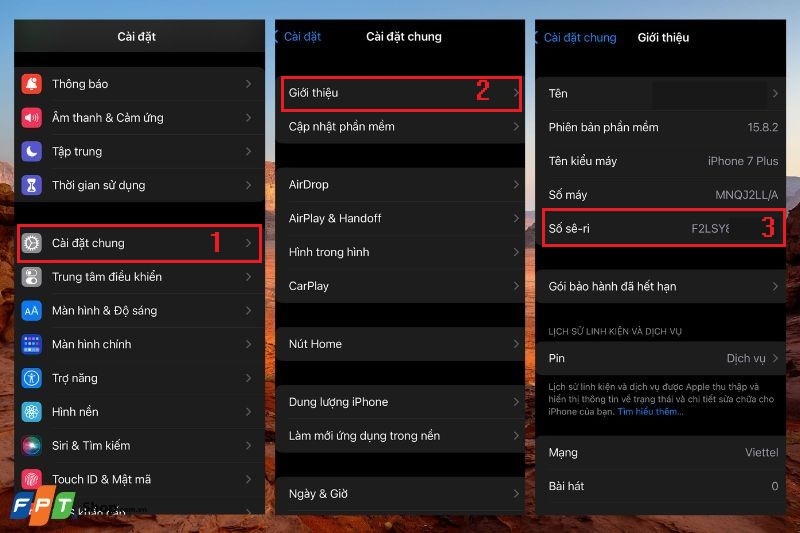Select the Ngày & Giờ row
The width and height of the screenshot is (800, 533).
pos(400,494)
